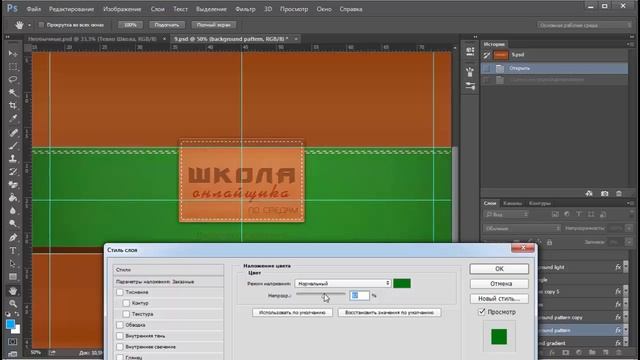
Task: Expand effects of background pattern copy layer
Action: click(x=626, y=317)
